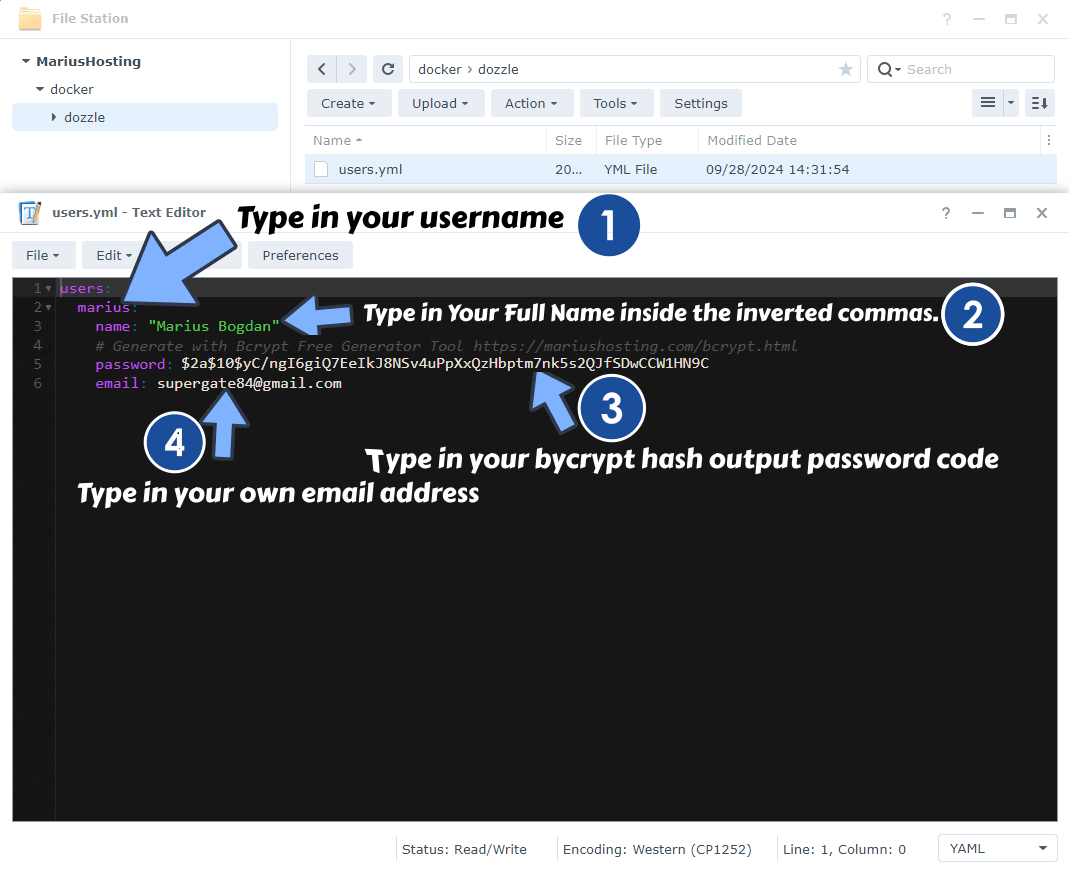This screenshot has width=1069, height=871.
Task: Open the YAML language dropdown
Action: pyautogui.click(x=997, y=849)
